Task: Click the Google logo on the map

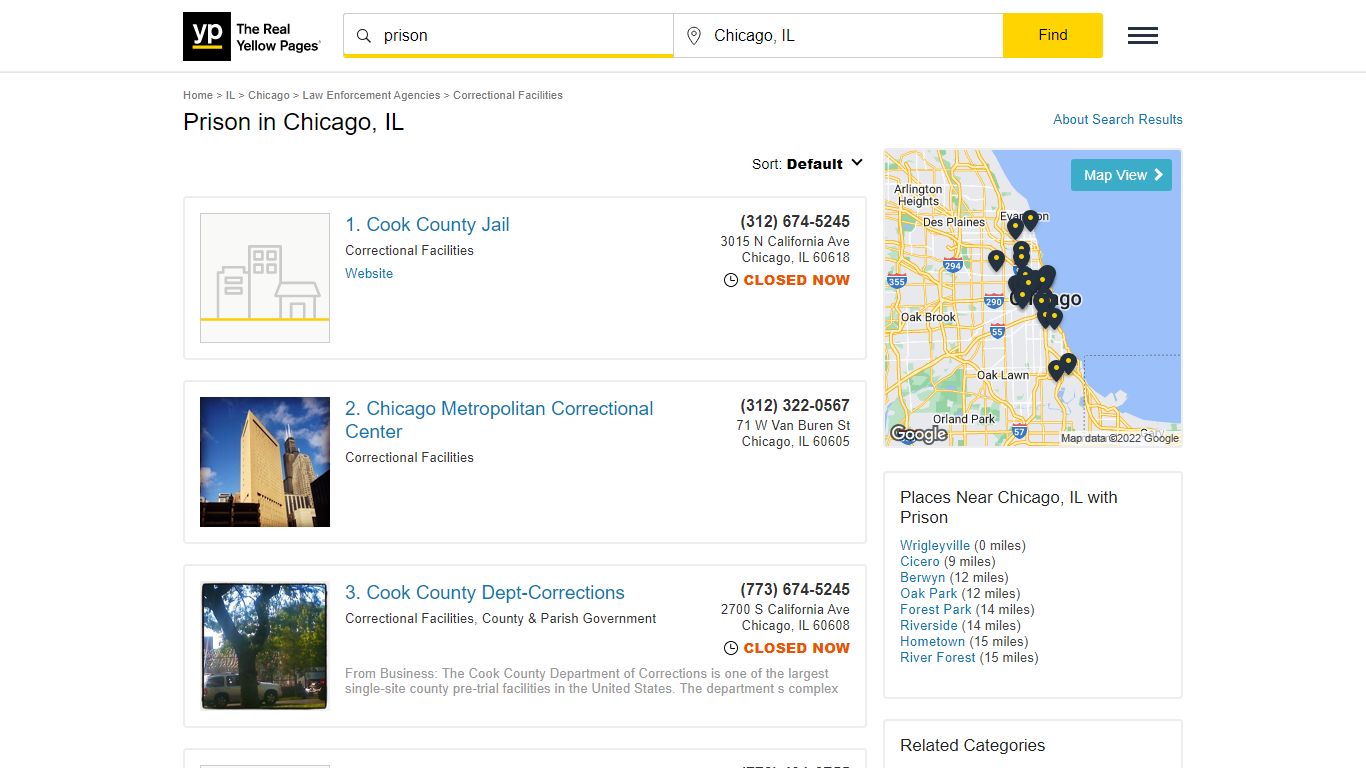Action: 918,434
